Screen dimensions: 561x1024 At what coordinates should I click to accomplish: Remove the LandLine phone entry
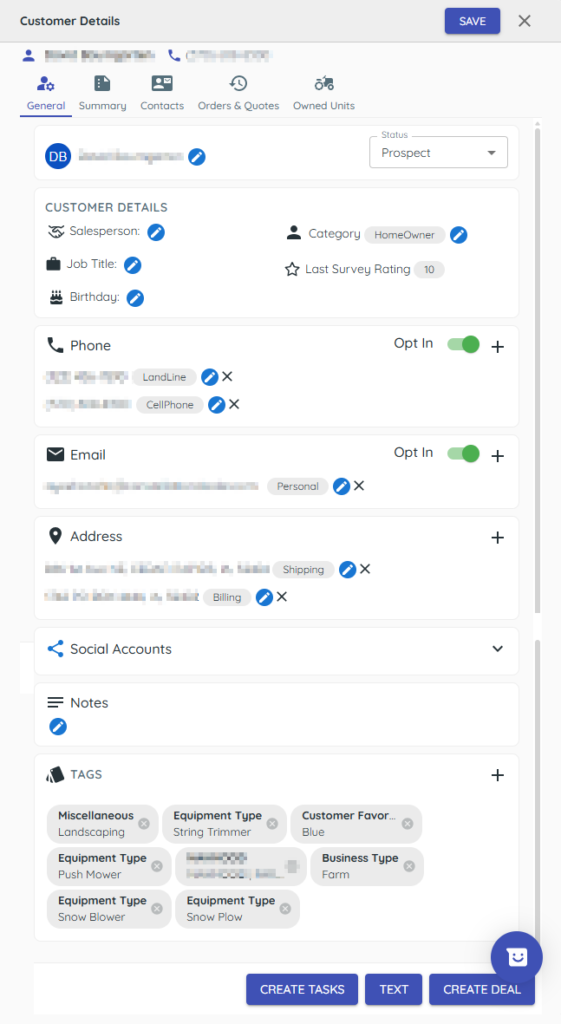(x=227, y=376)
